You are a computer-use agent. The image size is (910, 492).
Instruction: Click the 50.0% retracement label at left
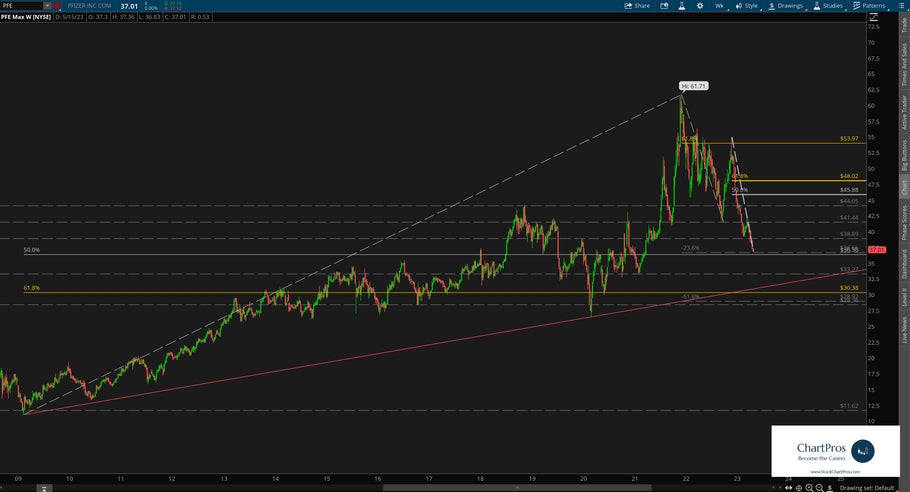[x=32, y=250]
